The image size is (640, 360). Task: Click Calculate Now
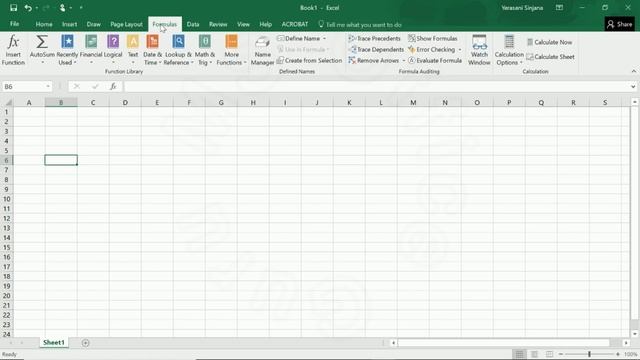549,42
